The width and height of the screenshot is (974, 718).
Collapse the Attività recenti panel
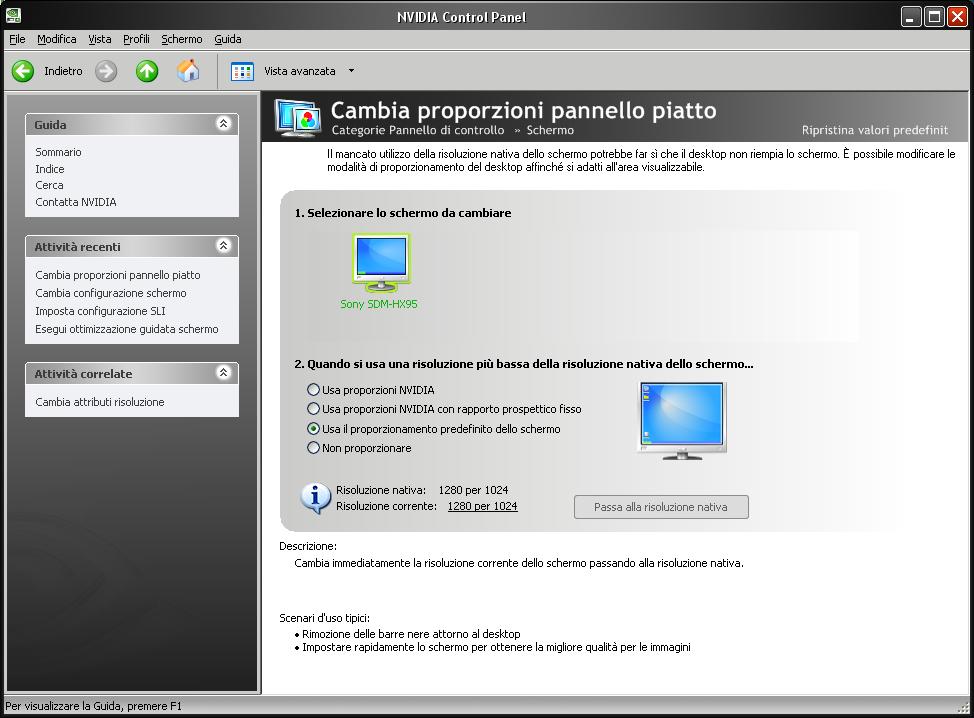224,246
